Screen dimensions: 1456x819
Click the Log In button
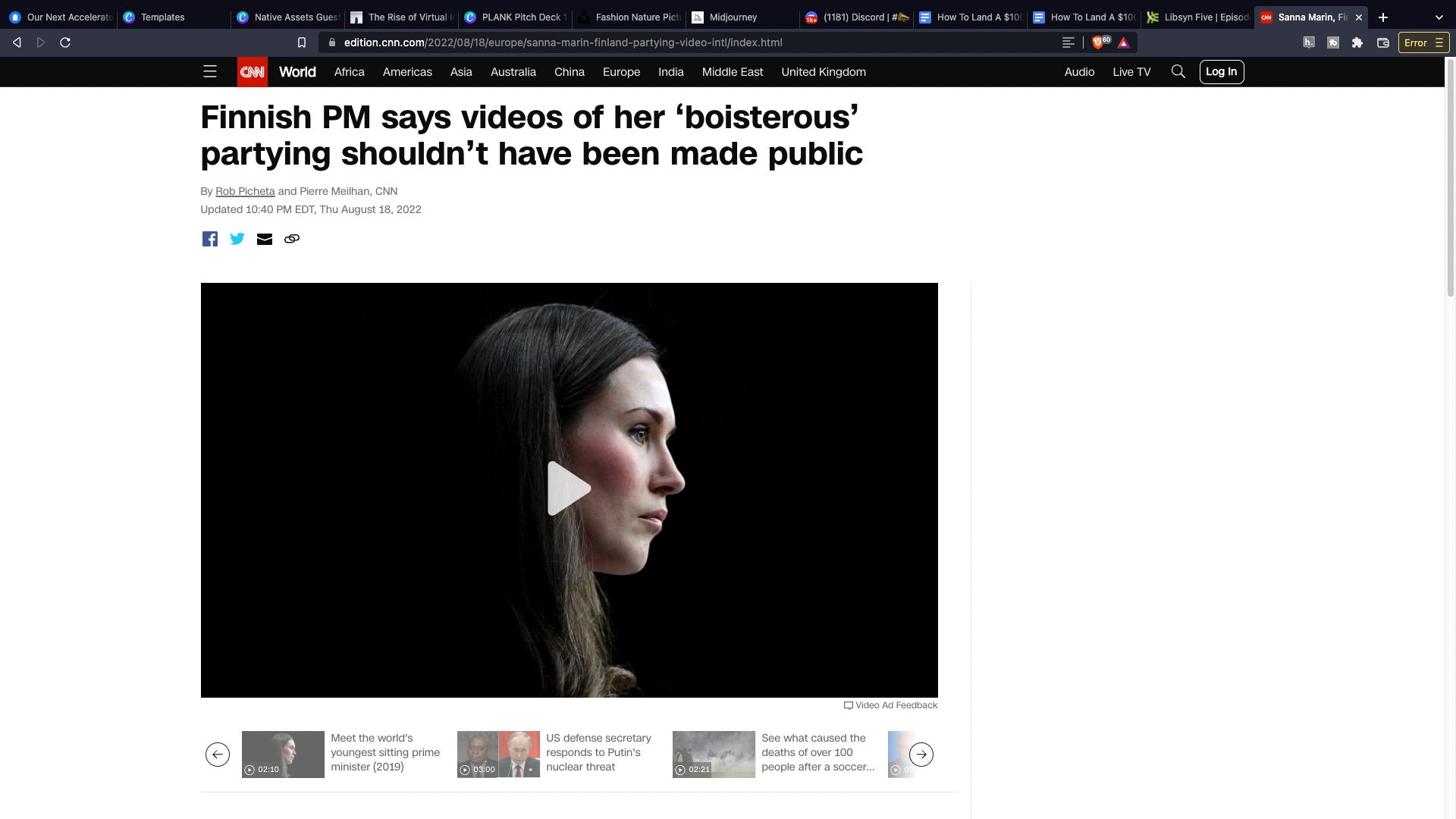1222,72
